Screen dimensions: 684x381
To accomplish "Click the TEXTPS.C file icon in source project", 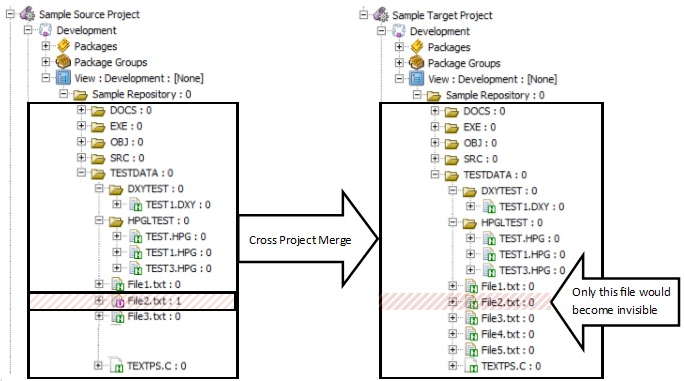I will click(x=116, y=365).
